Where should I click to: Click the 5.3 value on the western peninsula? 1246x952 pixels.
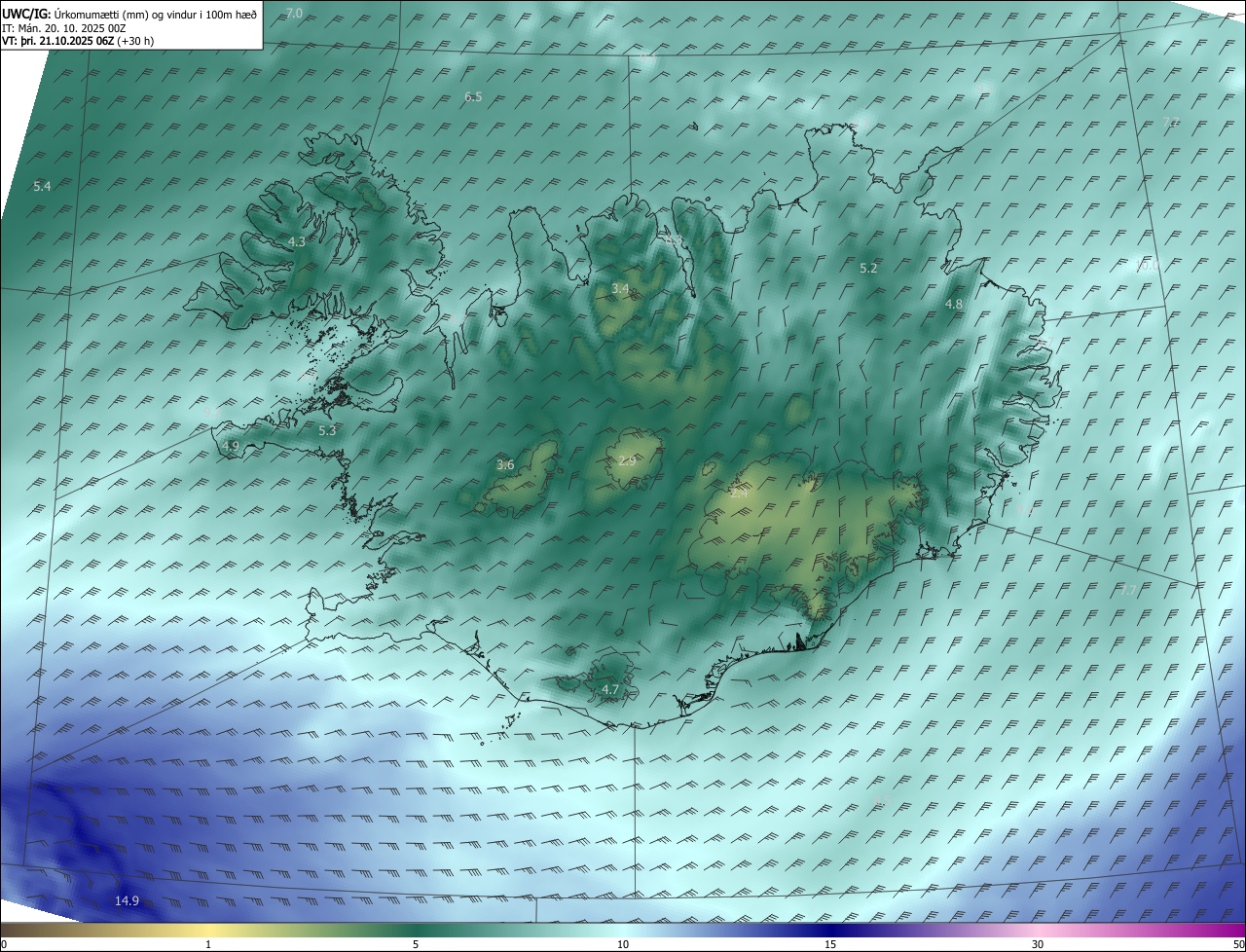(327, 430)
